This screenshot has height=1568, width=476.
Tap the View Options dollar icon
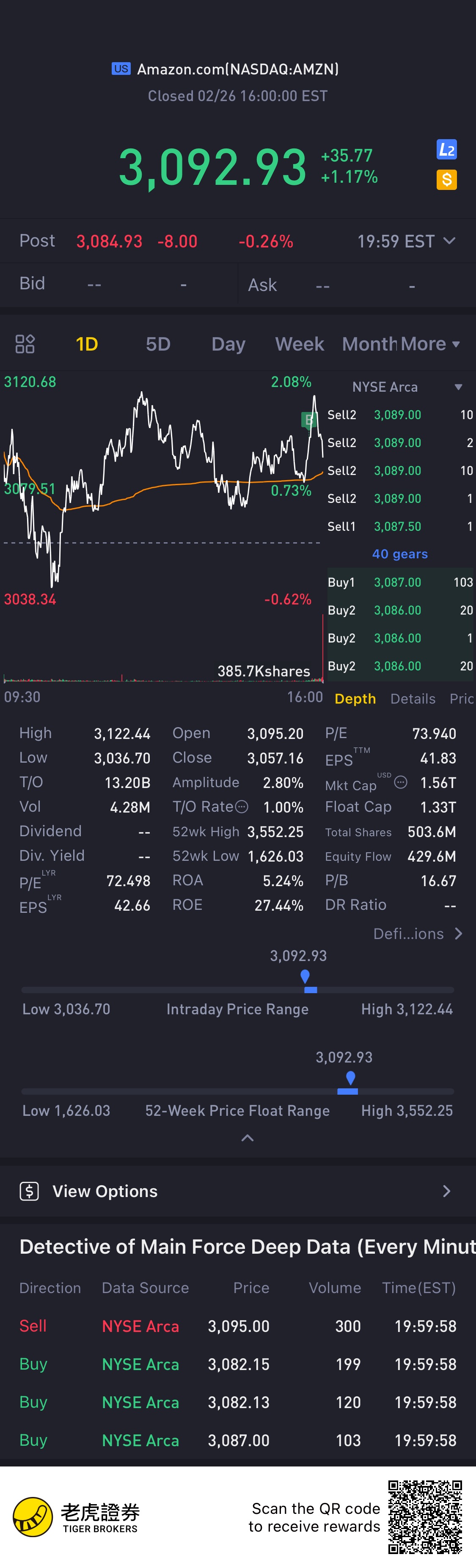[x=29, y=1191]
